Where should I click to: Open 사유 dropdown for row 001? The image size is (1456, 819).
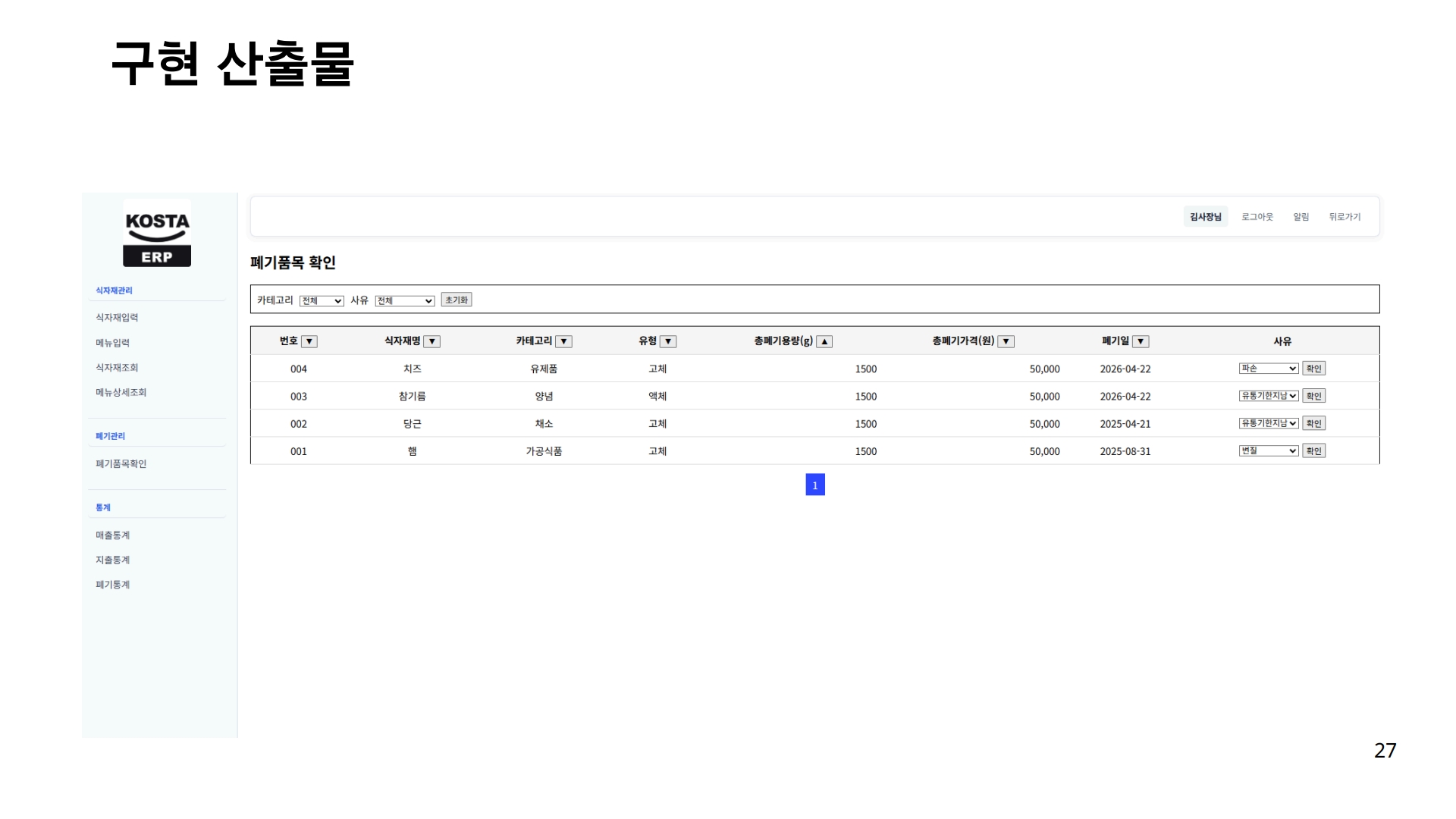(x=1269, y=450)
